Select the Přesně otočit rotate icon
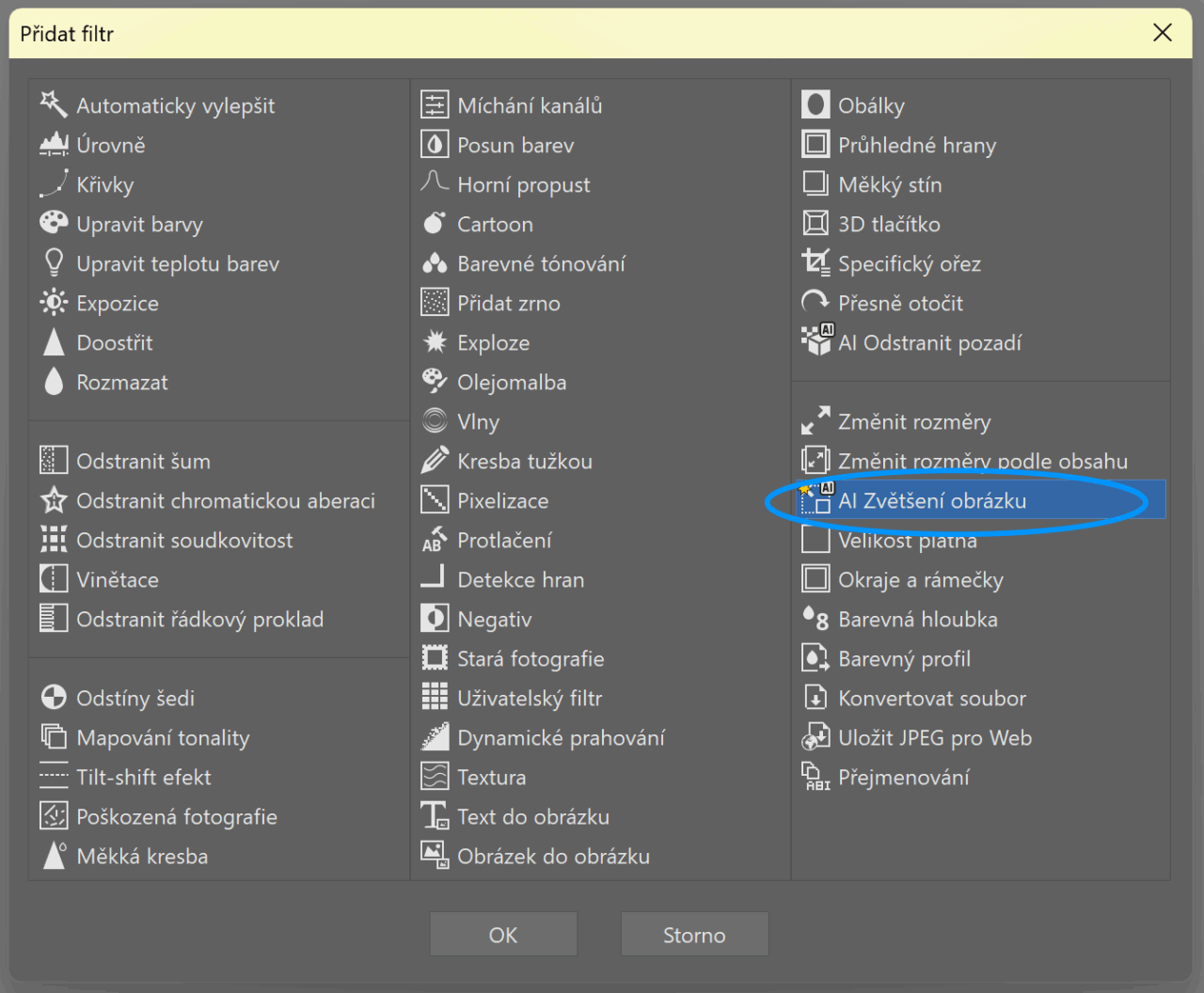This screenshot has width=1204, height=993. 815,303
